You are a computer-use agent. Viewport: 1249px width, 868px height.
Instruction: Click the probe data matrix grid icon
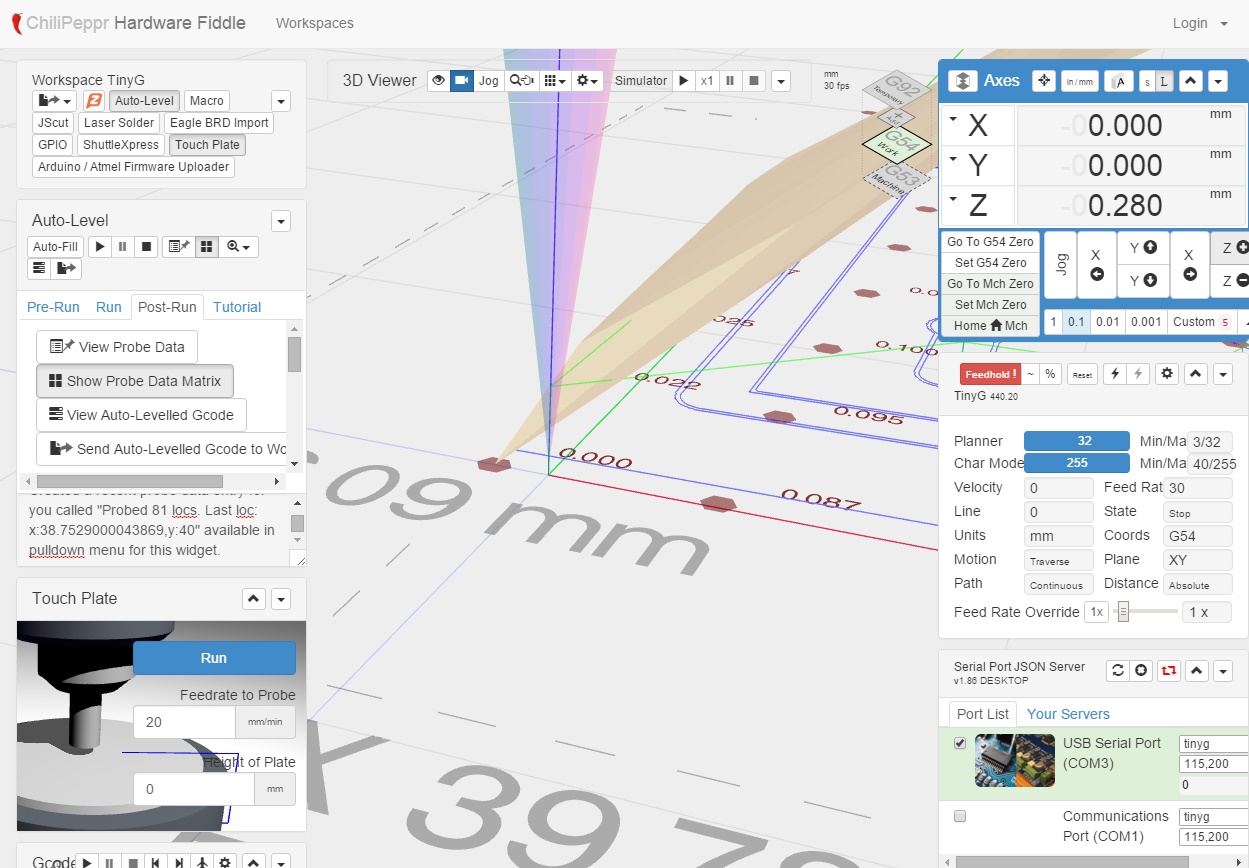206,246
